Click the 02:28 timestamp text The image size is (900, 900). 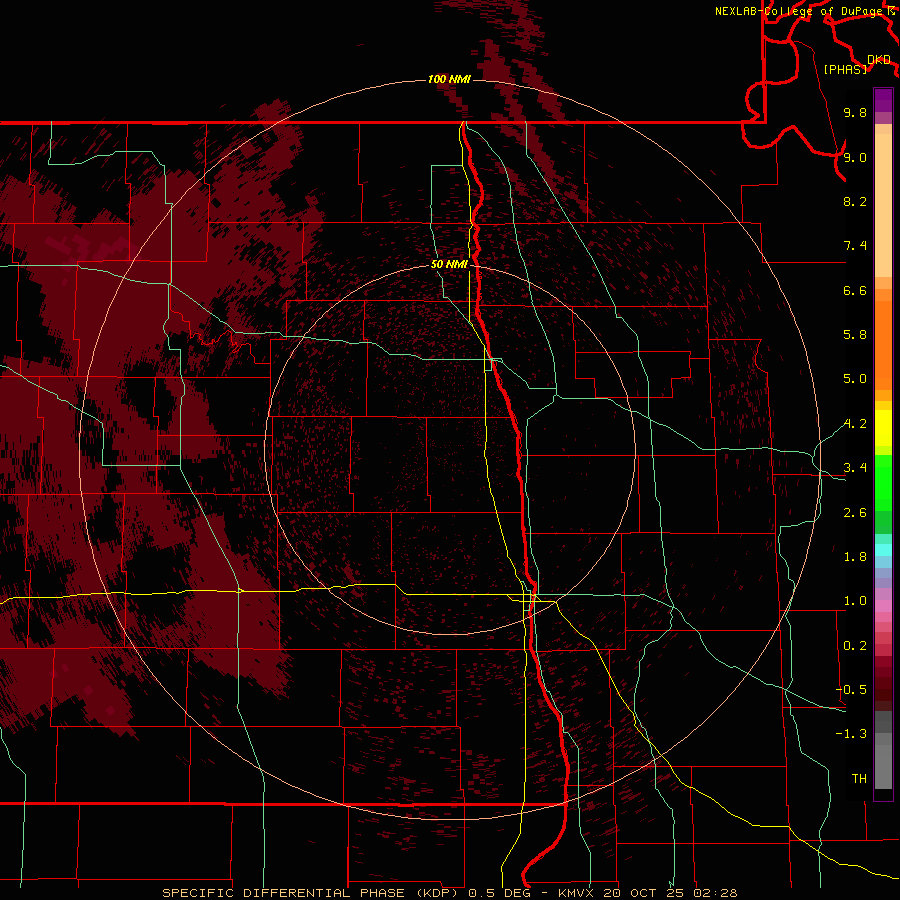coord(715,893)
